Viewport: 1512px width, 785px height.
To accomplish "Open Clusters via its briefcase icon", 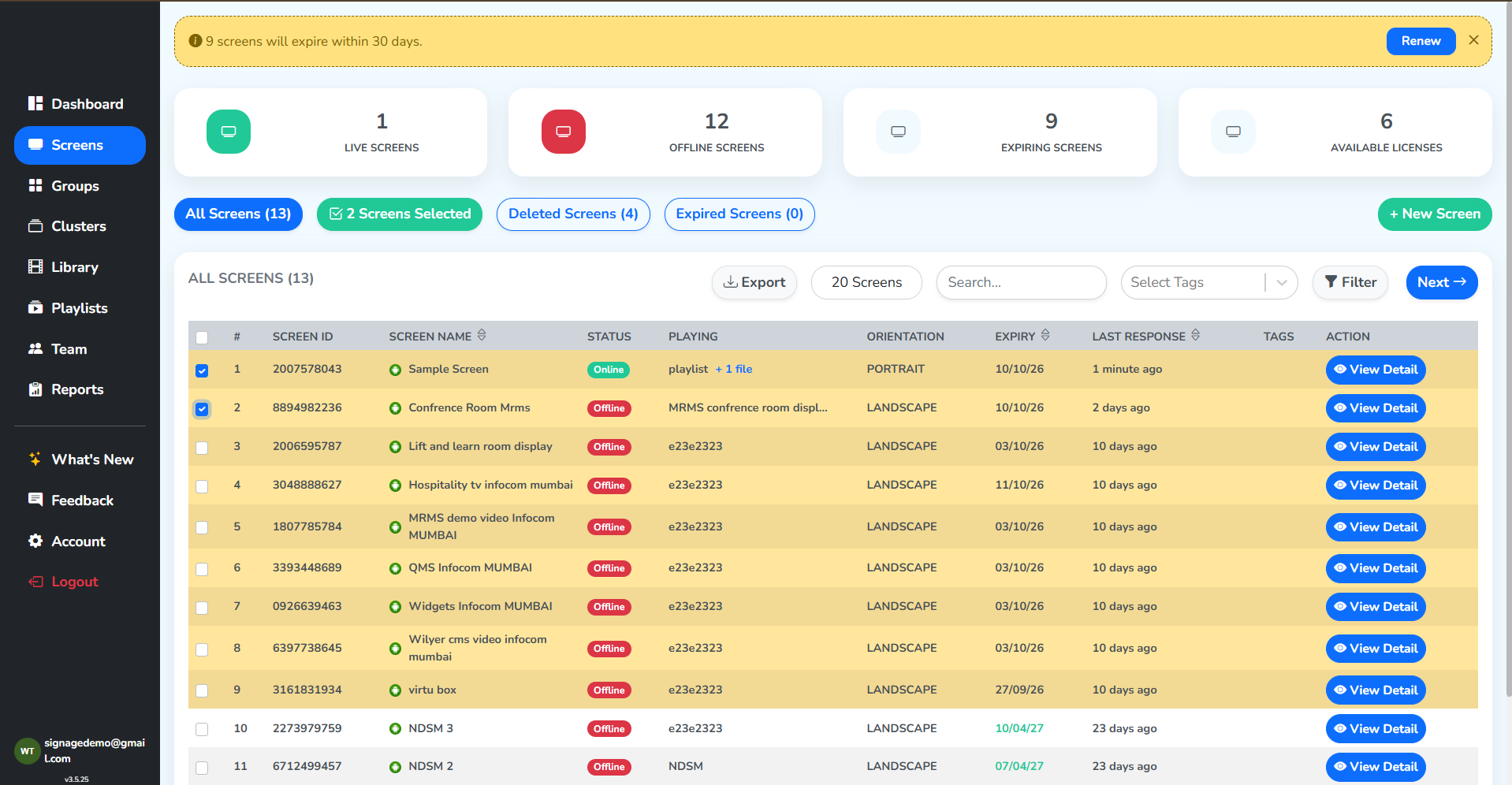I will tap(35, 226).
